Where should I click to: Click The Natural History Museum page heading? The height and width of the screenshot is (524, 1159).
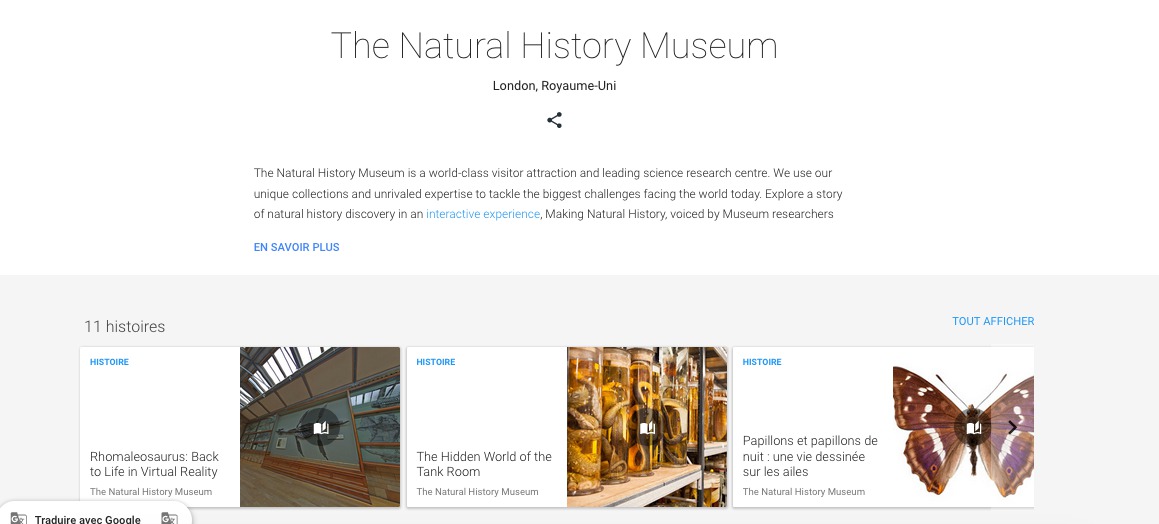click(x=554, y=46)
